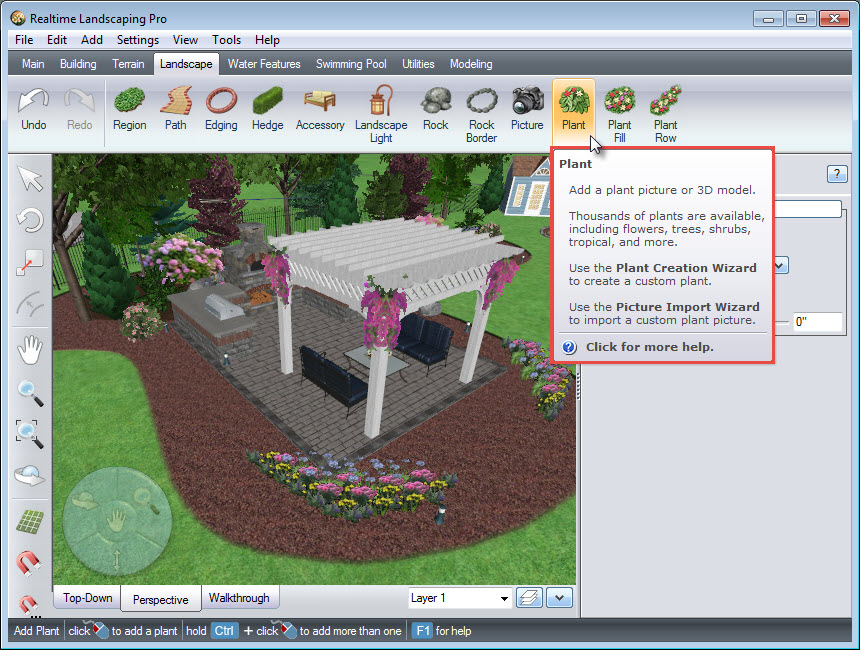
Task: Click the 'Click for more help' link
Action: (x=649, y=347)
